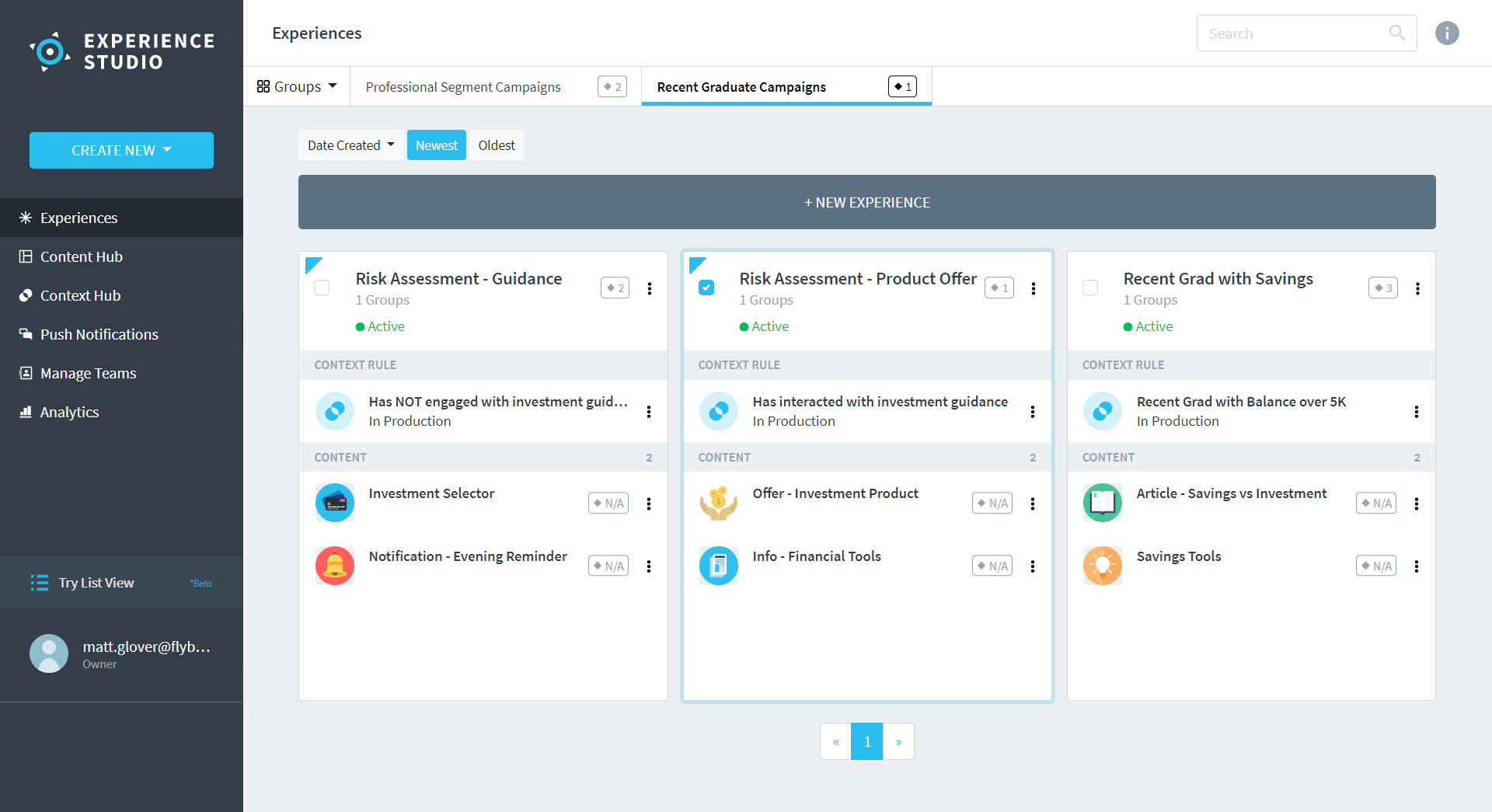
Task: Uncheck the Risk Assessment - Product Offer checkbox
Action: (706, 288)
